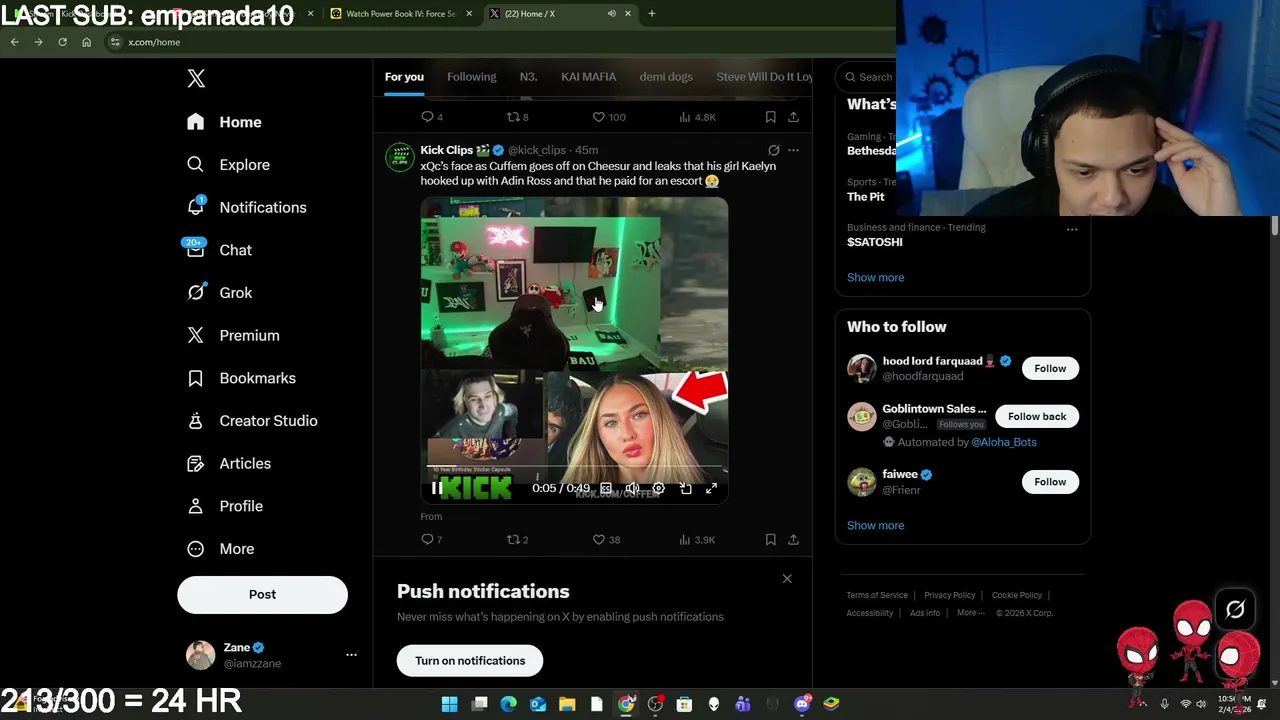View analytics showing 4.8K views
Screen dimensions: 1280x720
pyautogui.click(x=697, y=117)
